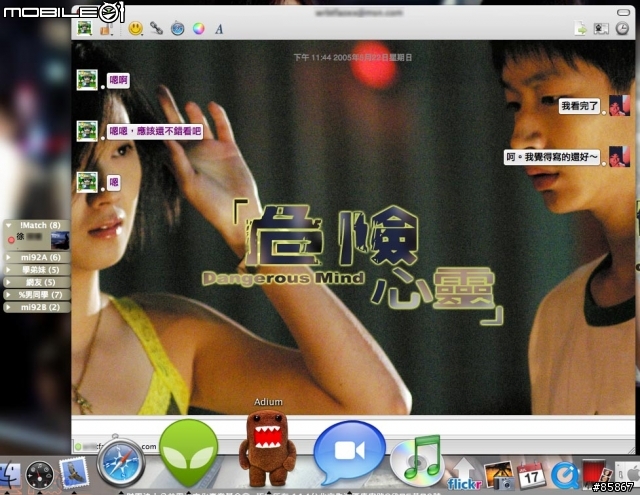Open iCal calendar icon showing 17
640x495 pixels.
(531, 475)
